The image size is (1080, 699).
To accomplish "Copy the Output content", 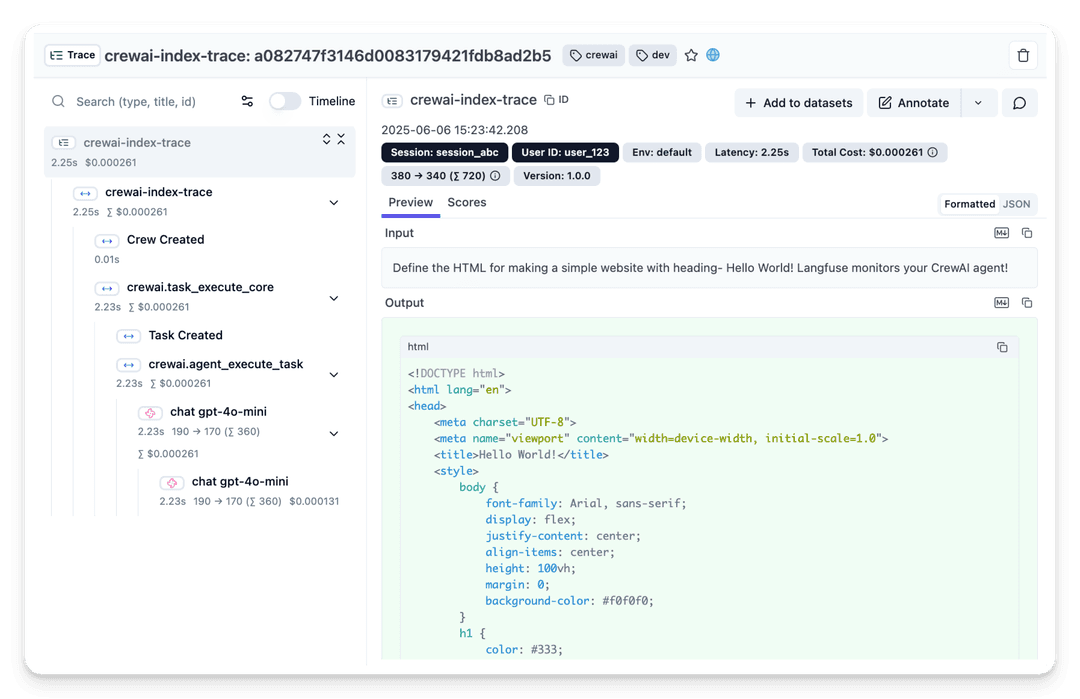I will tap(1027, 302).
